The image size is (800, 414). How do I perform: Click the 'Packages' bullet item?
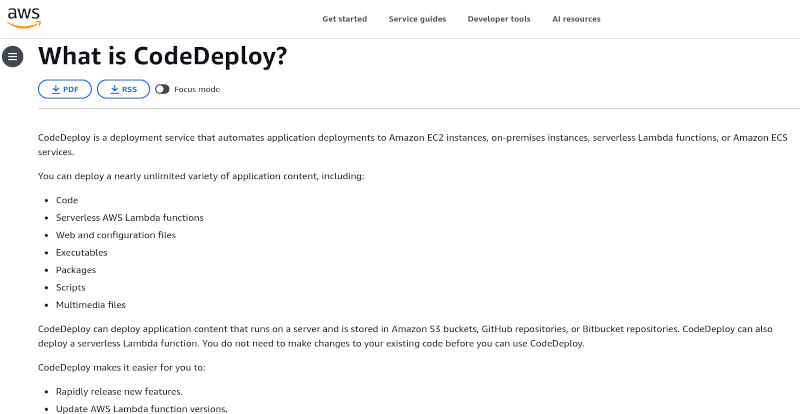tap(76, 270)
